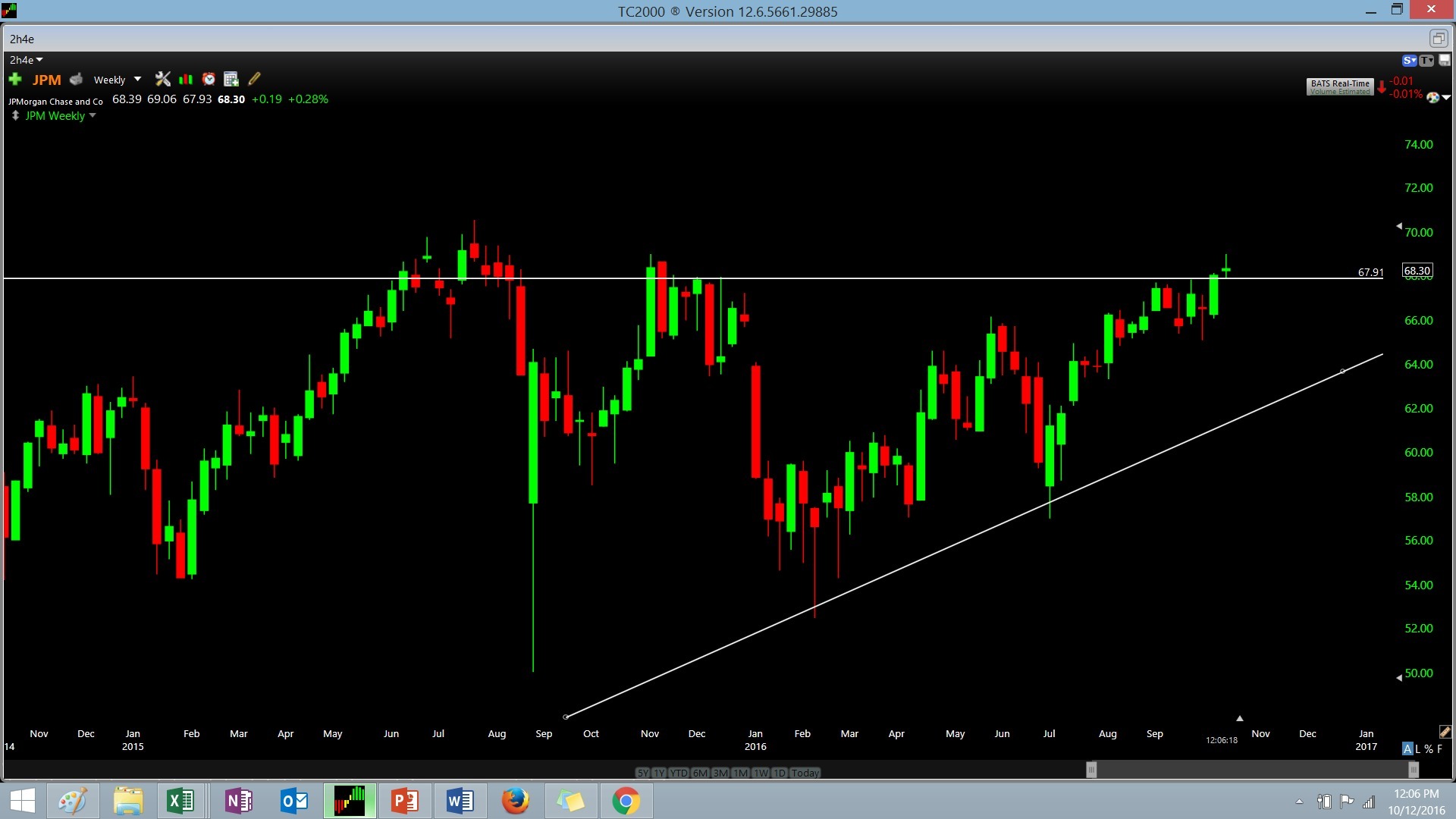This screenshot has width=1456, height=819.
Task: Click the right handle of time range slider
Action: tap(1414, 770)
